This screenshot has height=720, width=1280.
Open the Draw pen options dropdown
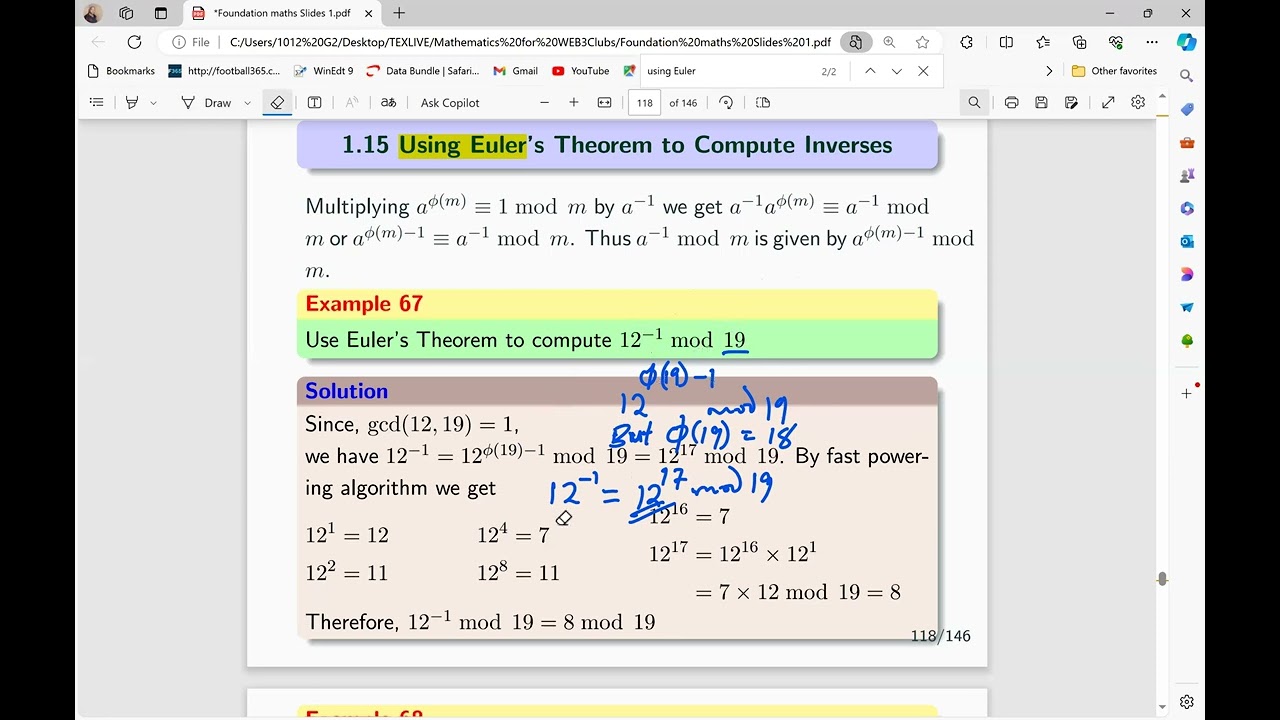[x=247, y=102]
